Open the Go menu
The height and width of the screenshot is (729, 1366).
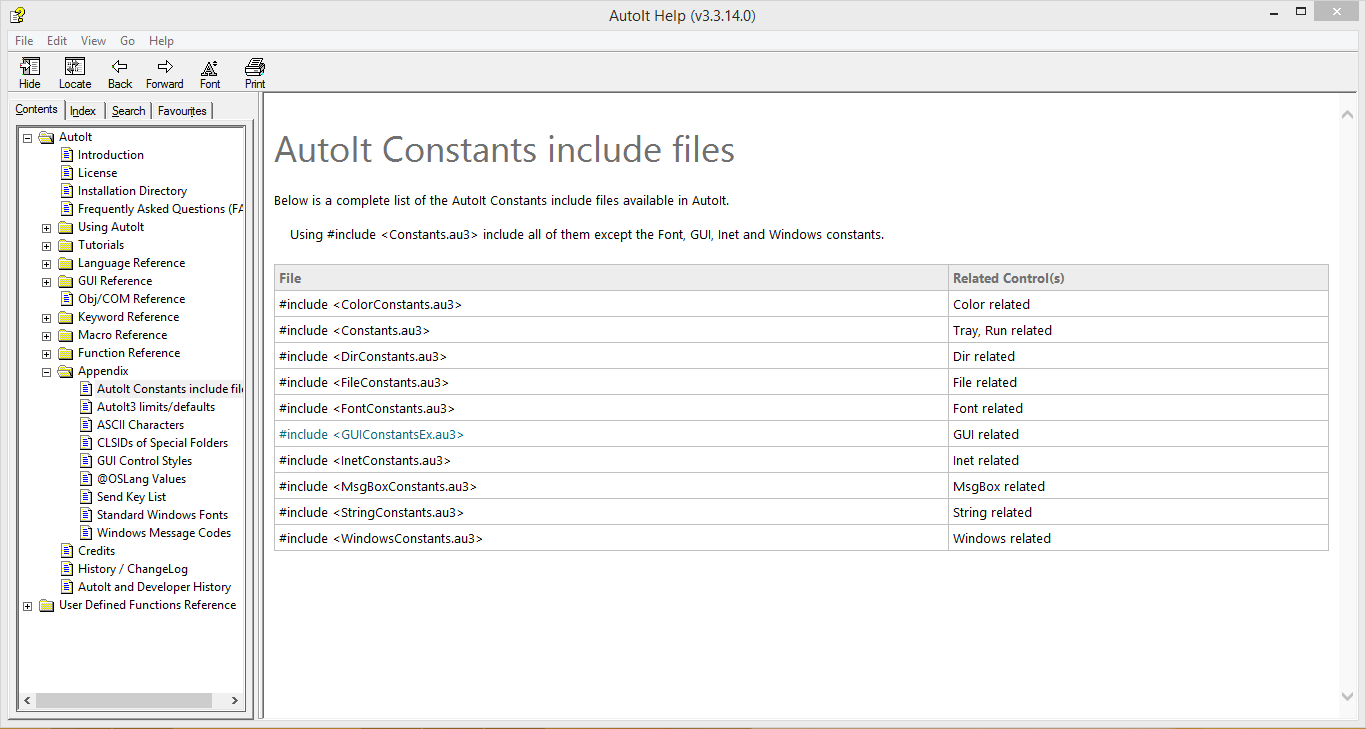(x=127, y=41)
